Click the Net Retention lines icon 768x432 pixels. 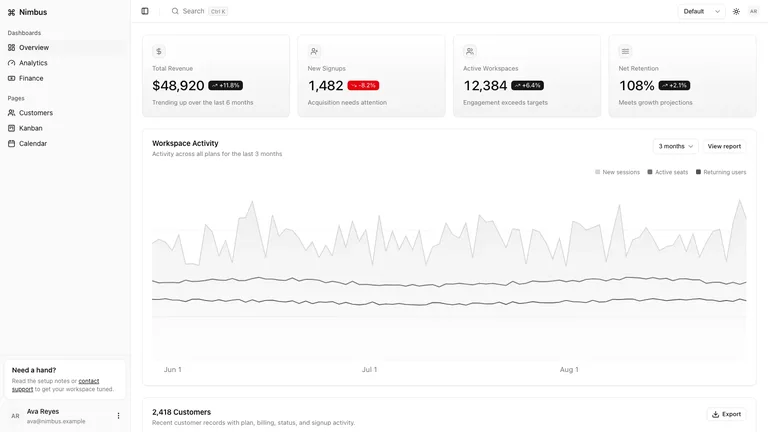pyautogui.click(x=625, y=51)
